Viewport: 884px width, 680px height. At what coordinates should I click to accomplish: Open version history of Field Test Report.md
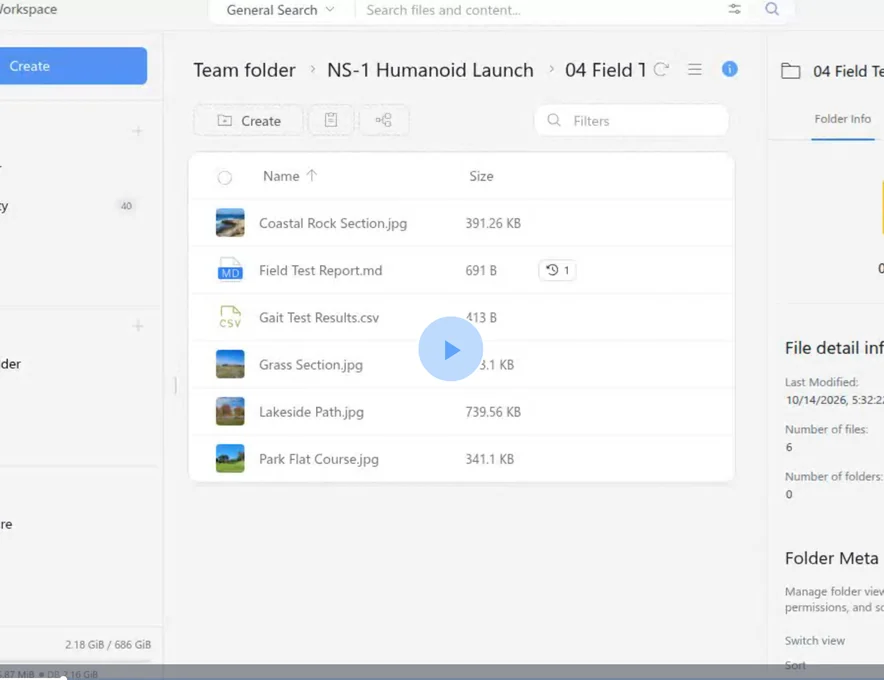click(557, 270)
